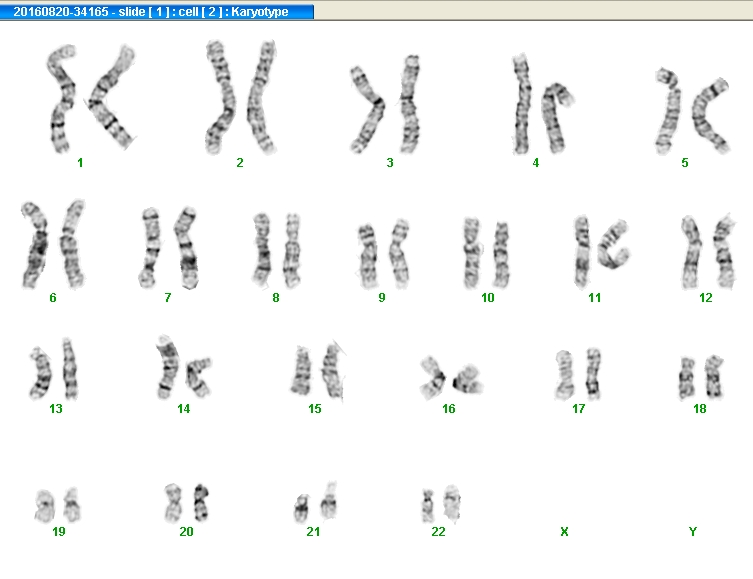The width and height of the screenshot is (753, 579).
Task: Click the green label '13'
Action: tap(56, 409)
